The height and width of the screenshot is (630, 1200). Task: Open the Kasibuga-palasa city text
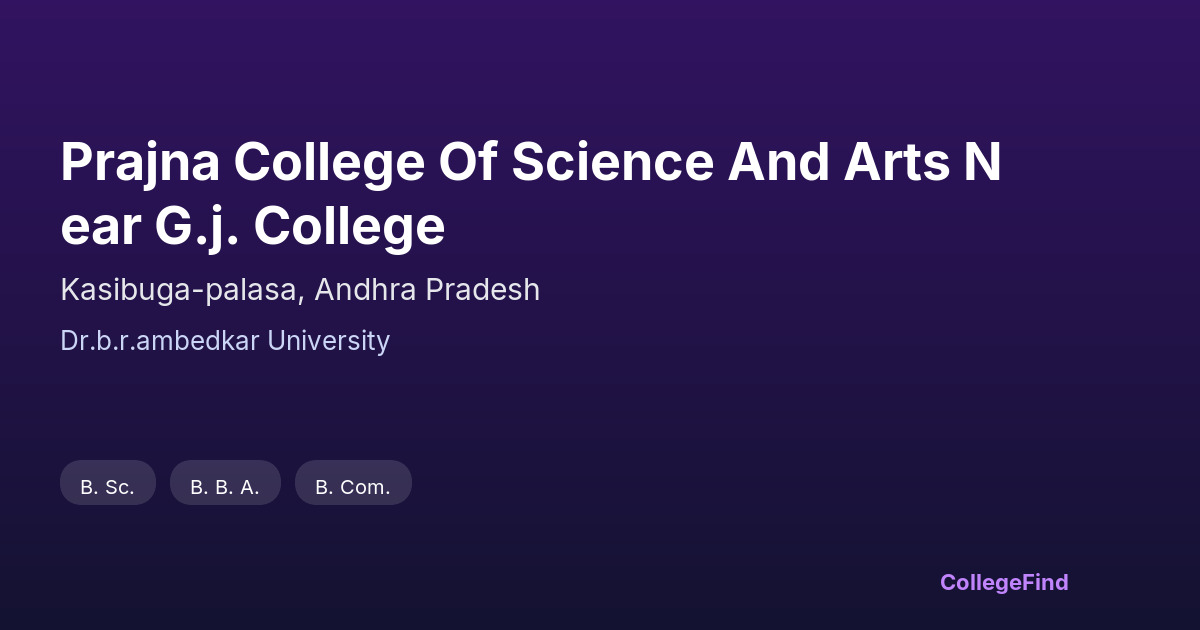click(181, 290)
